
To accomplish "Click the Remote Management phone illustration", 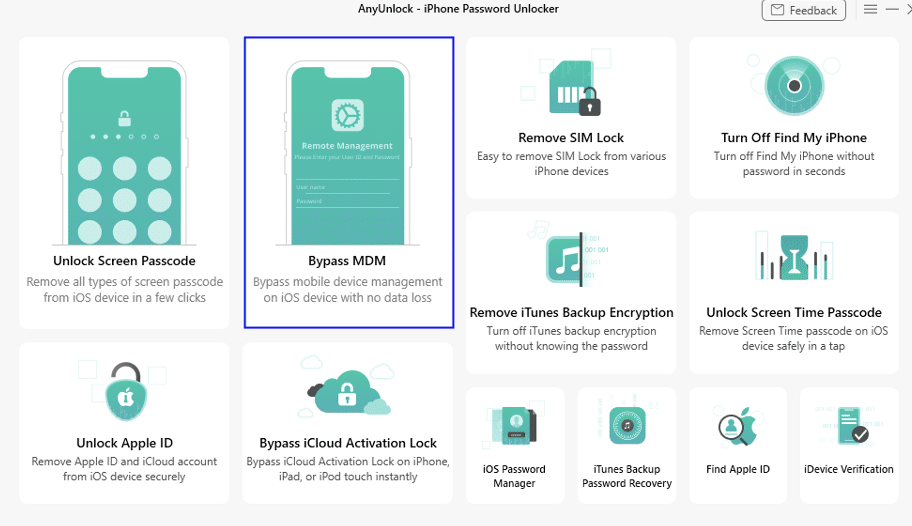I will coord(348,152).
